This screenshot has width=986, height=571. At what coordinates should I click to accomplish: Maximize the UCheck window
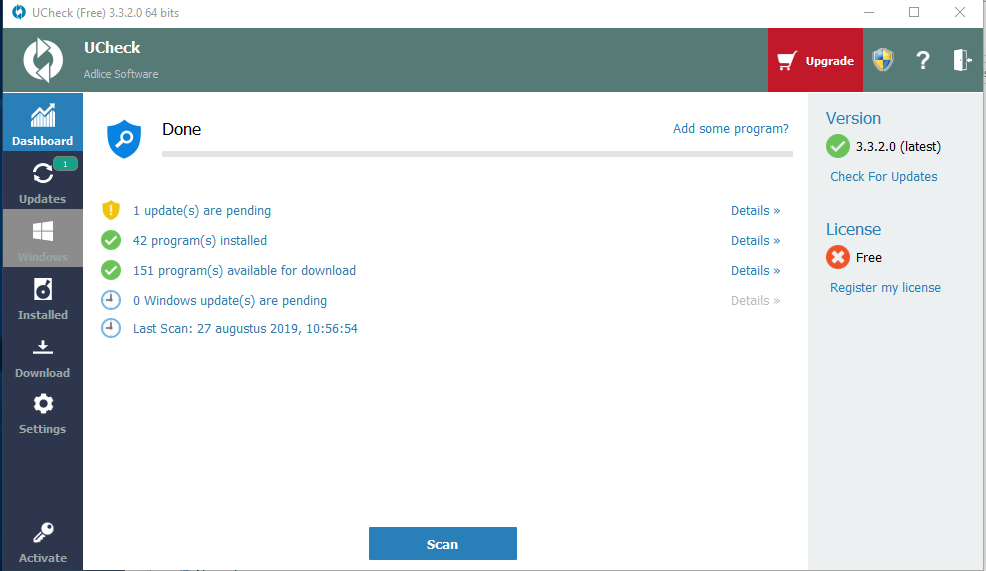(914, 13)
